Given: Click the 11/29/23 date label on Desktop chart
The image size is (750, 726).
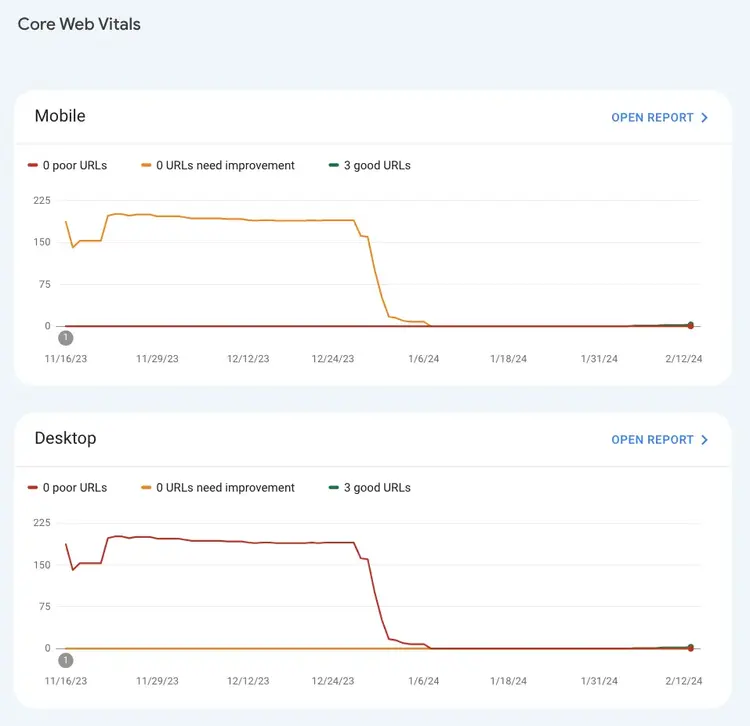Looking at the screenshot, I should tap(157, 681).
